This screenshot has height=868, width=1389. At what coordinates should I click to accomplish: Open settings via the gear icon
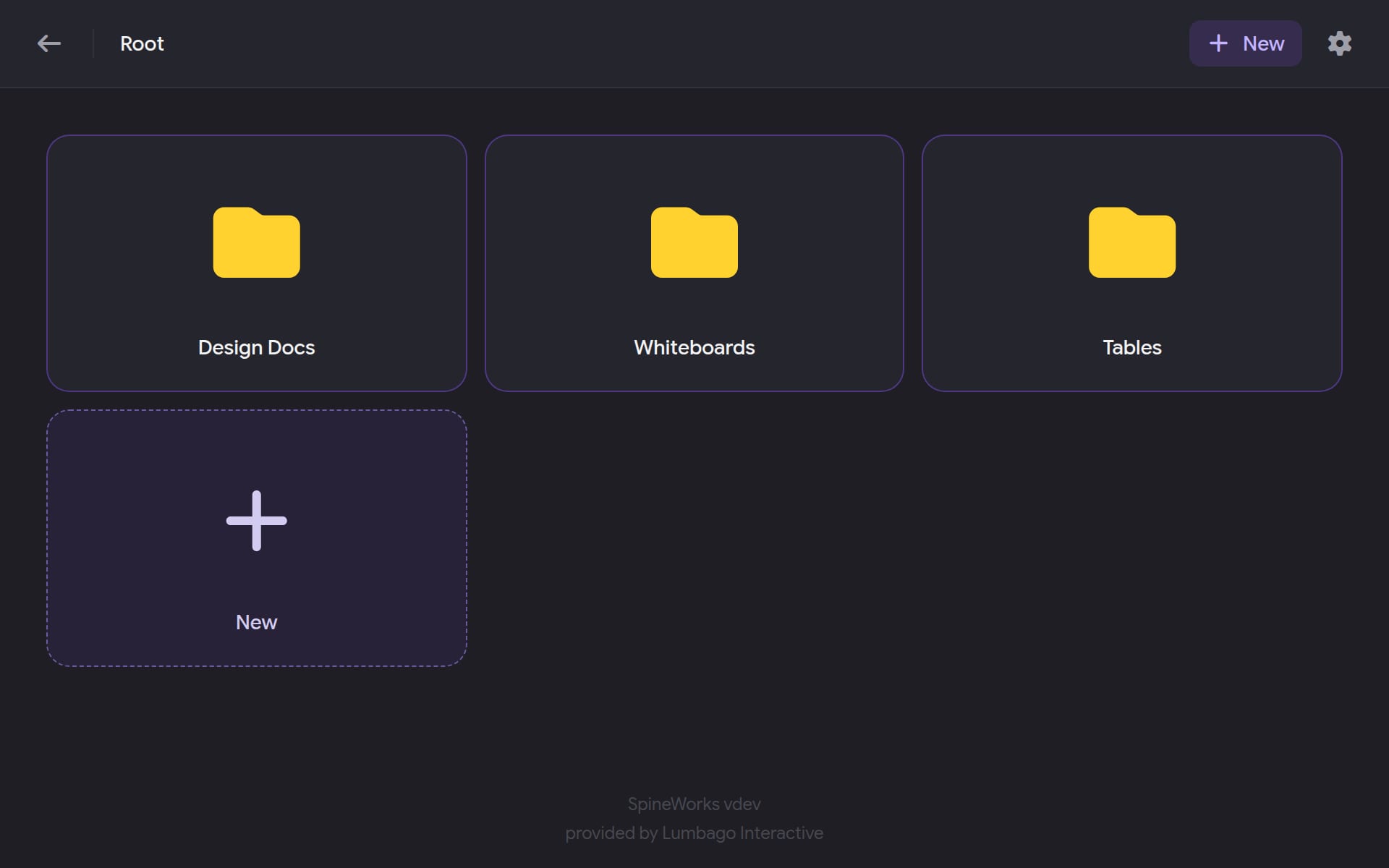pos(1339,43)
